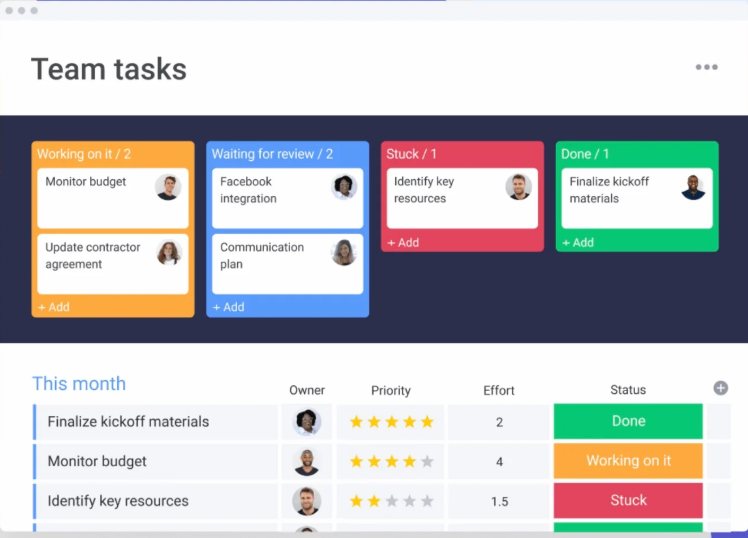748x538 pixels.
Task: Click the This month group title
Action: [x=79, y=383]
